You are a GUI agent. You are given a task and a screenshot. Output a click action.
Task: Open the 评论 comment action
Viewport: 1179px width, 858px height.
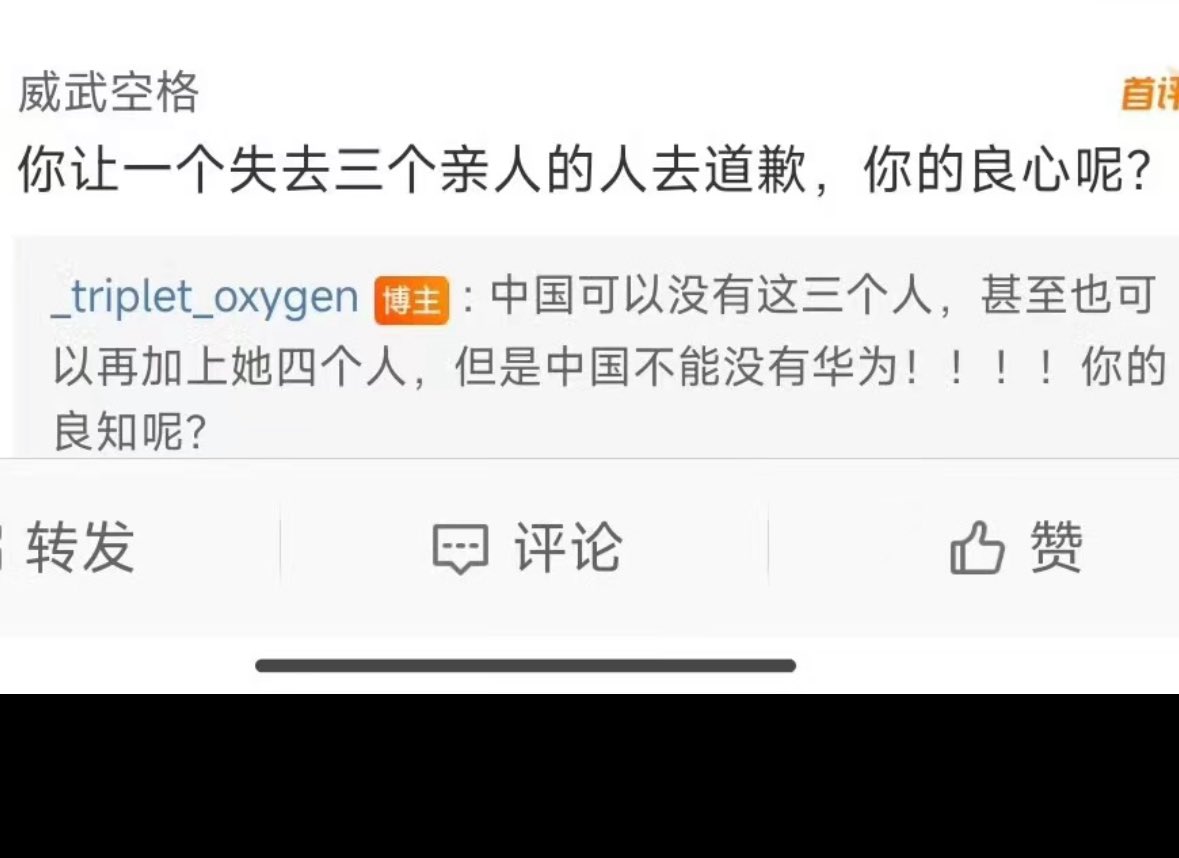click(568, 547)
